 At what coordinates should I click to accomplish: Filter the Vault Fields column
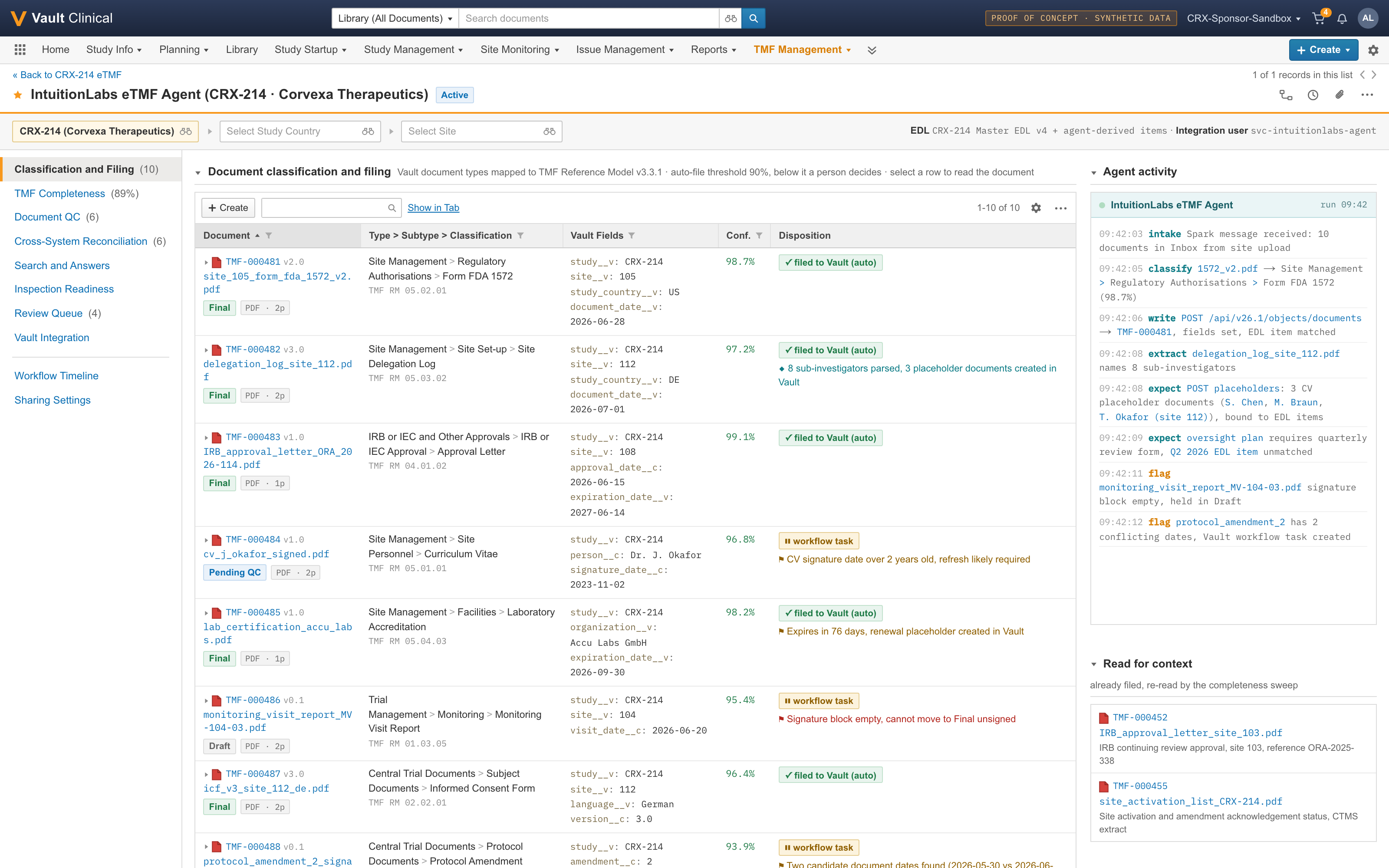pos(632,235)
